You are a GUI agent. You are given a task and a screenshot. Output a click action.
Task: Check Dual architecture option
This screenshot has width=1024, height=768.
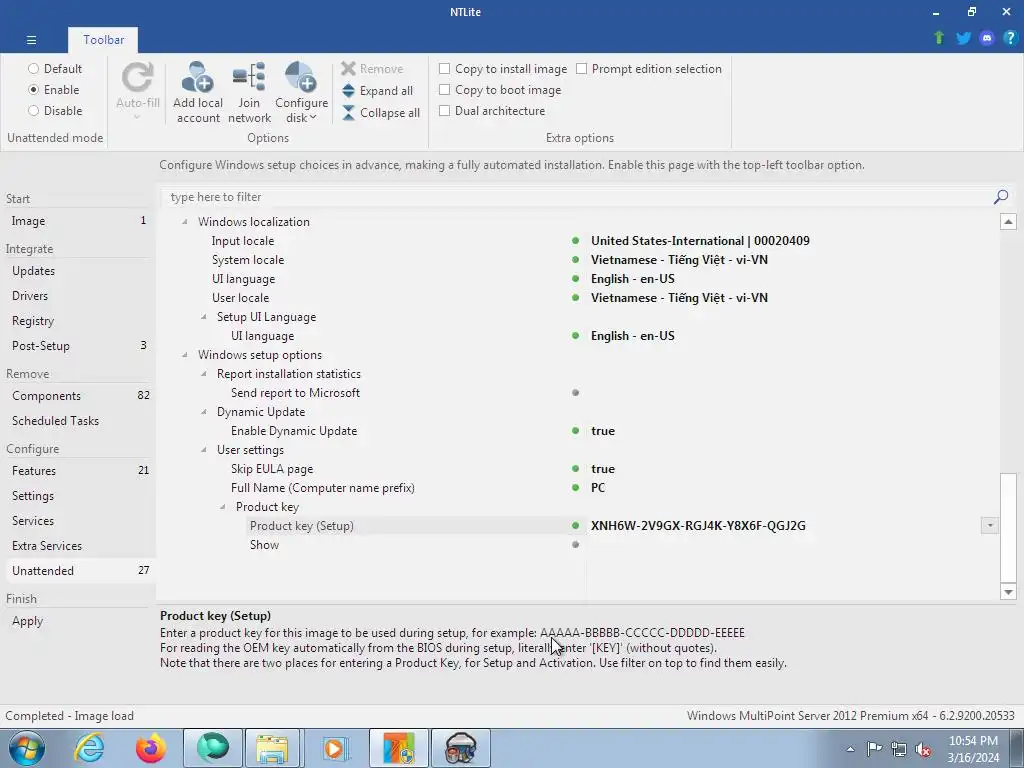pyautogui.click(x=492, y=110)
